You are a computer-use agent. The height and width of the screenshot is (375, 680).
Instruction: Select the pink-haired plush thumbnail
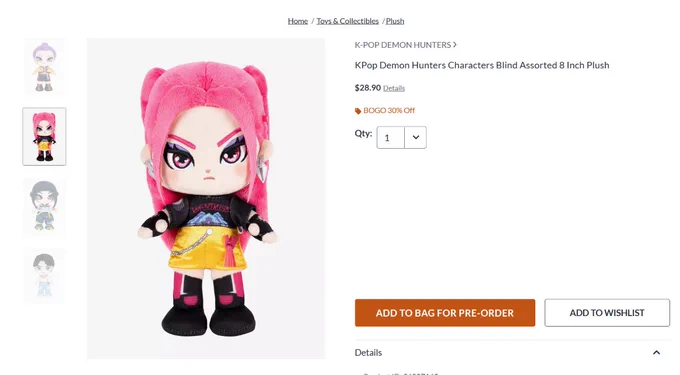coord(44,137)
